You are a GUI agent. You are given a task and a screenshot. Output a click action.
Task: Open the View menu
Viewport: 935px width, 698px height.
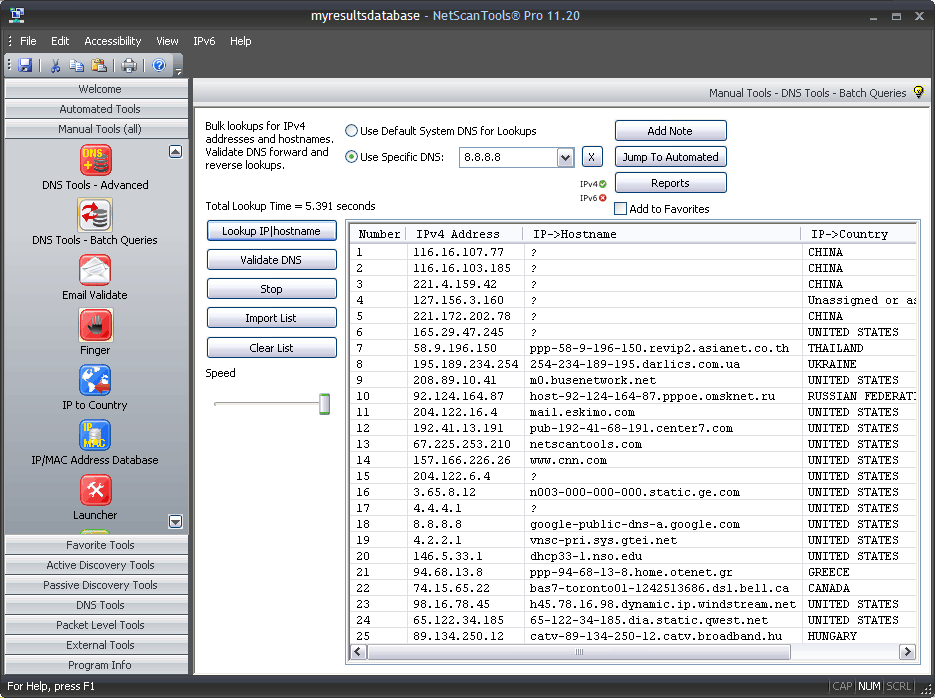(x=167, y=41)
